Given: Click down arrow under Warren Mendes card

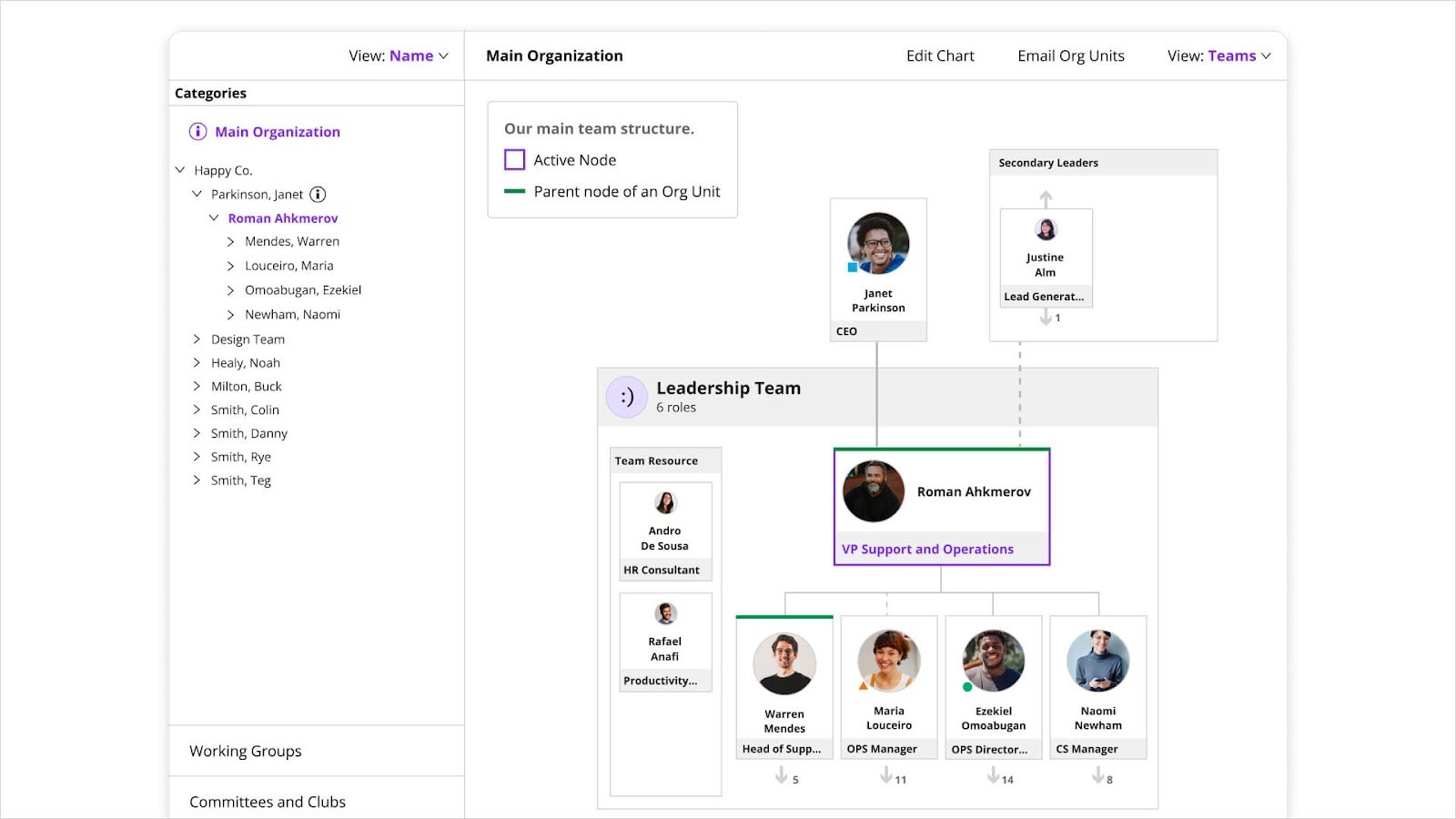Looking at the screenshot, I should [782, 775].
